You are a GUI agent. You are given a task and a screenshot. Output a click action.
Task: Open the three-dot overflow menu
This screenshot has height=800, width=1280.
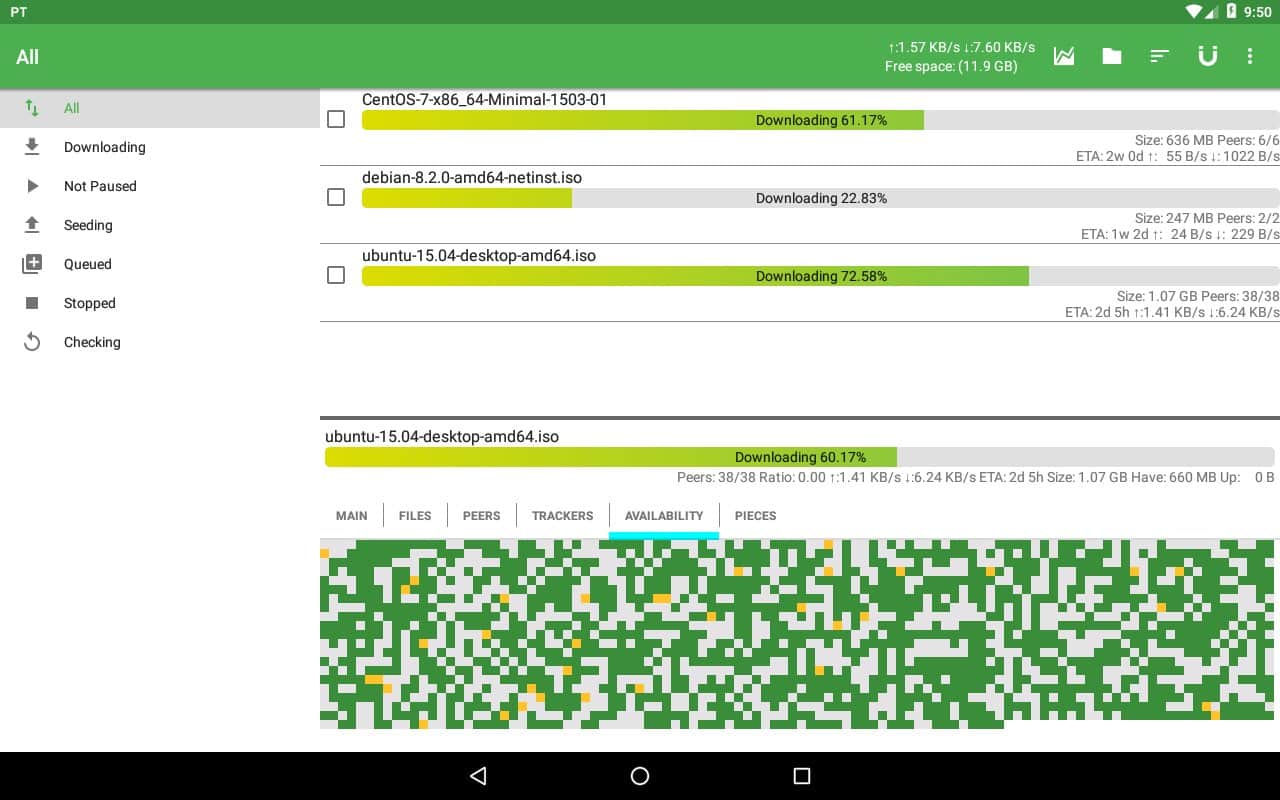coord(1250,57)
